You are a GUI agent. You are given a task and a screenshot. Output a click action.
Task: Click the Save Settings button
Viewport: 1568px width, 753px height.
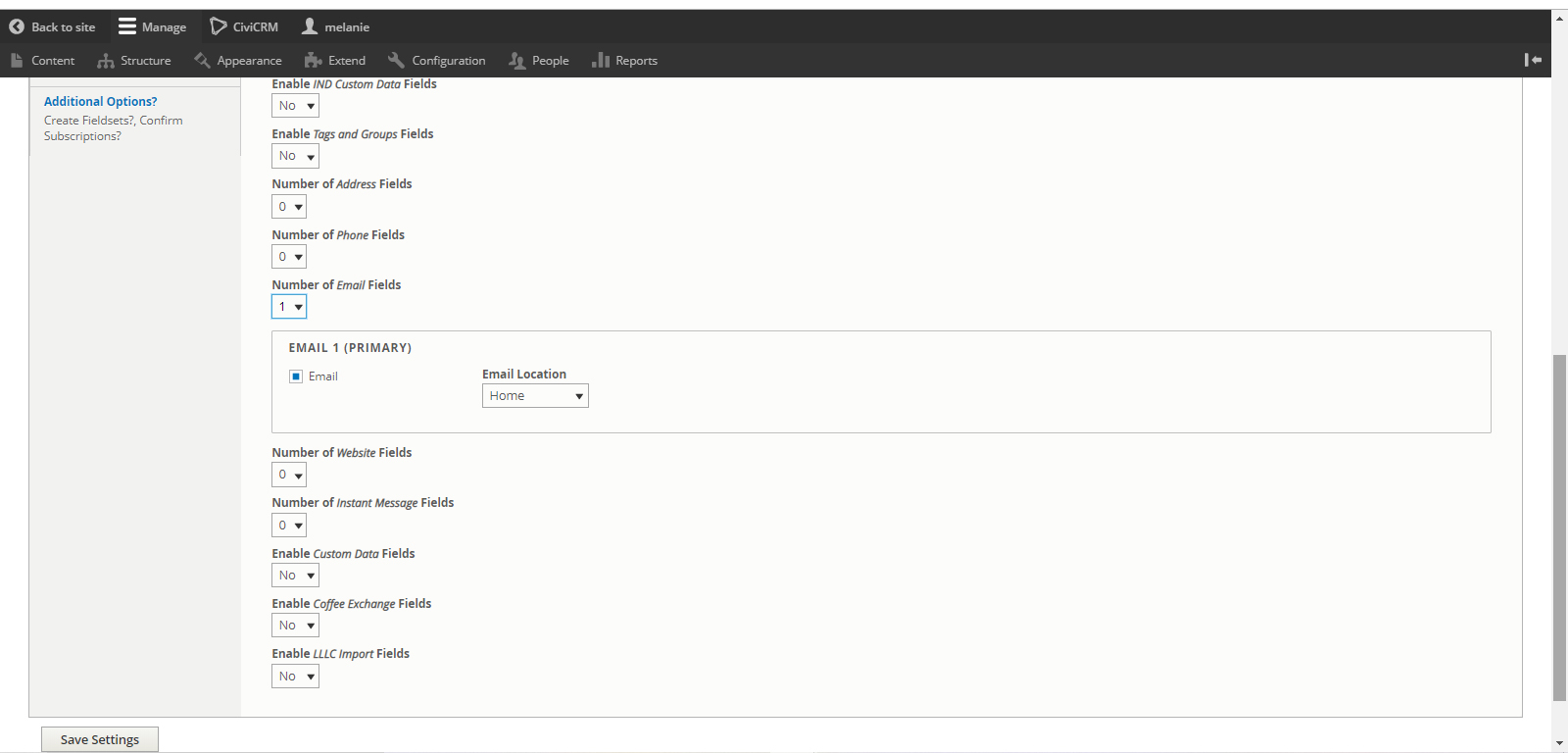100,739
